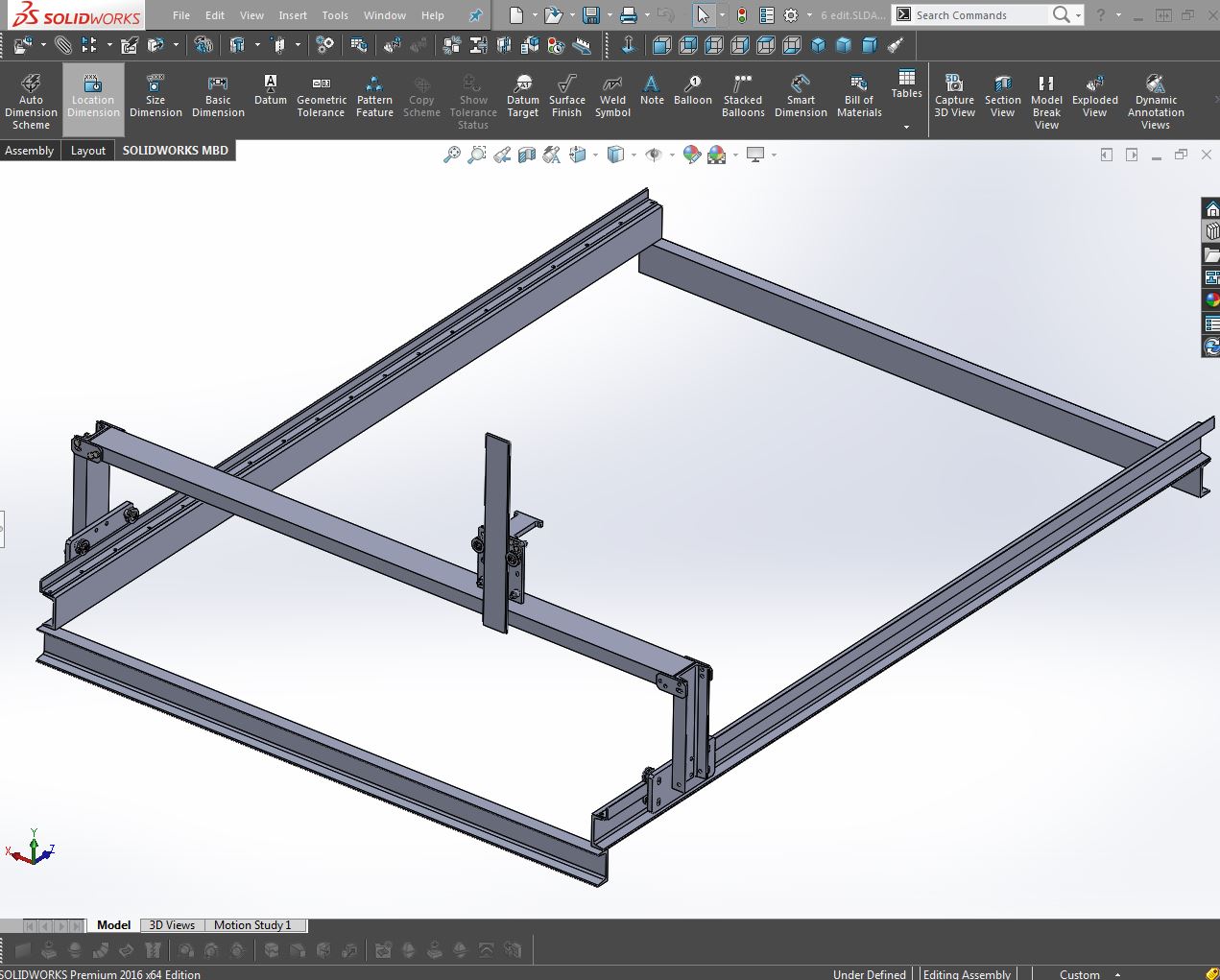Open the Custom units dropdown in status bar

point(1117,974)
